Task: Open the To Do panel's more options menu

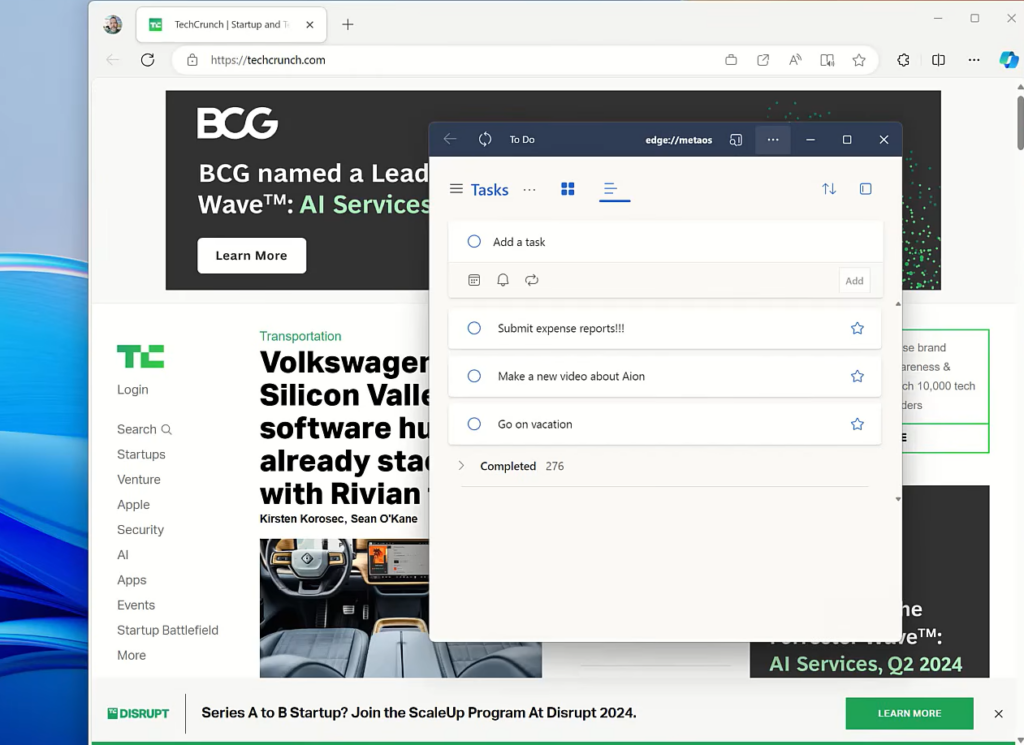Action: [x=773, y=139]
